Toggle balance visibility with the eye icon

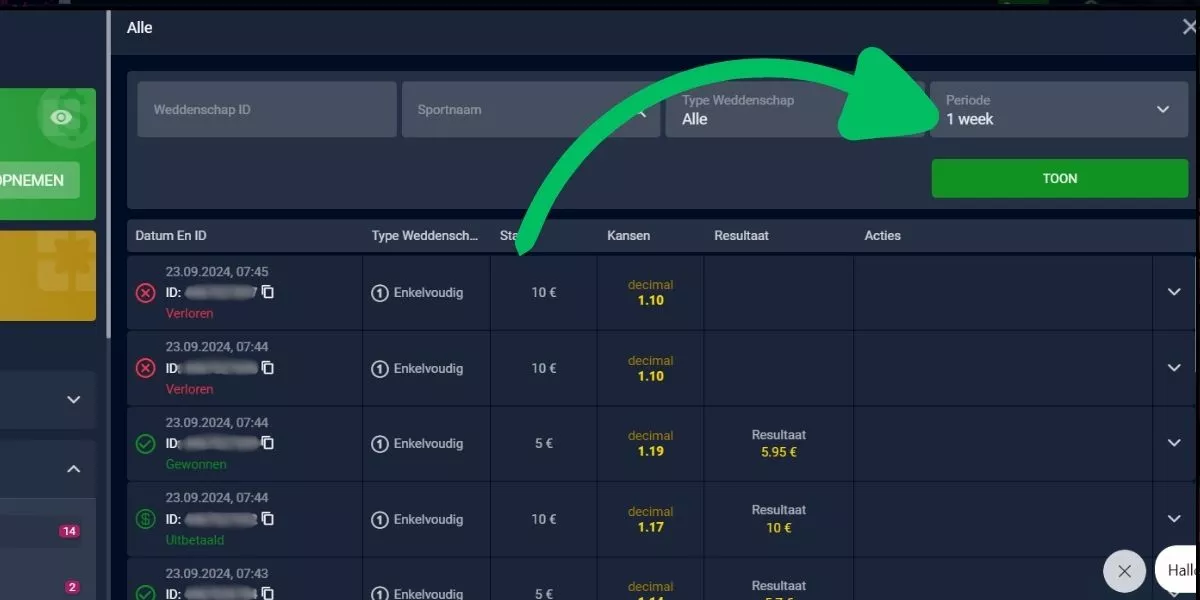coord(62,118)
